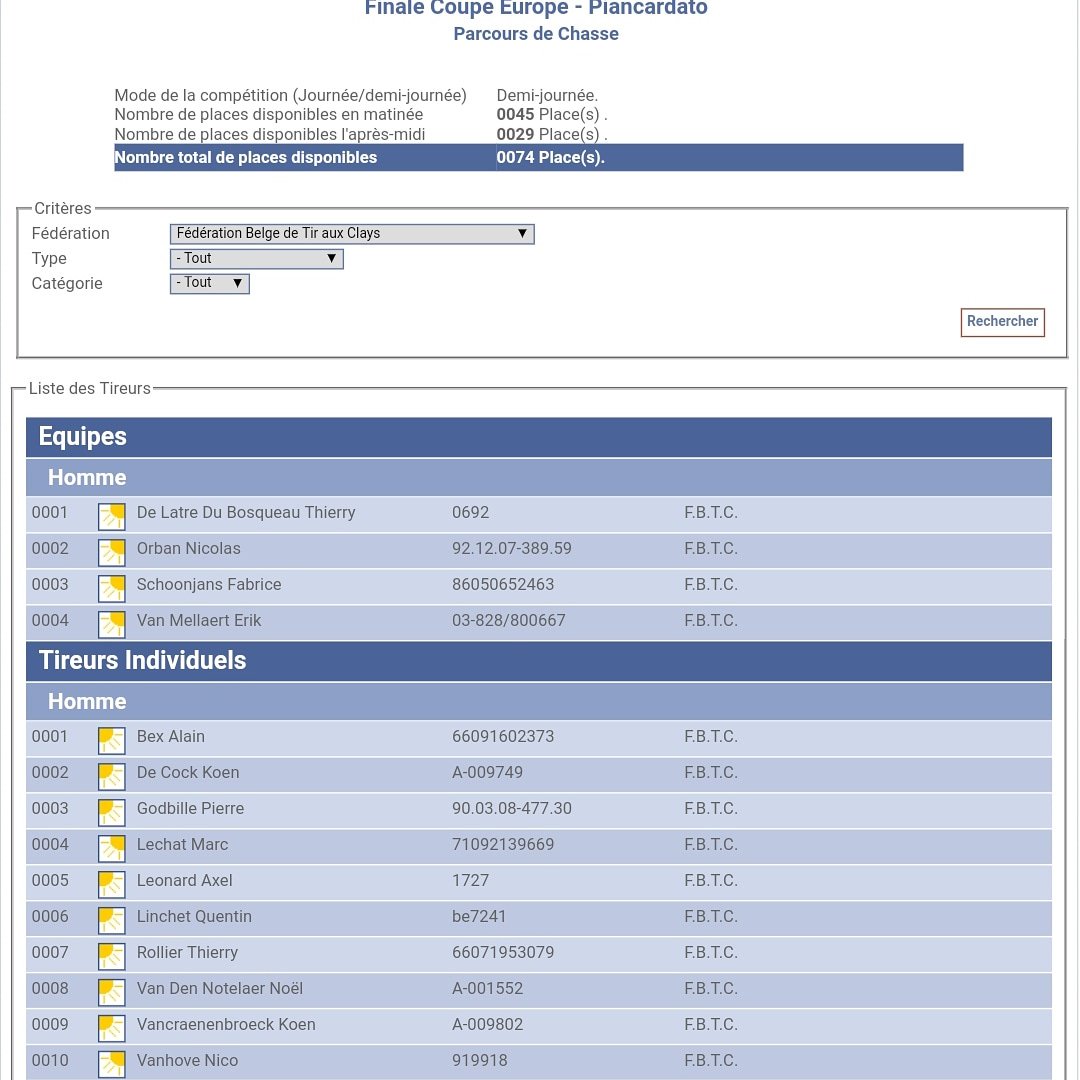
Task: Click license number 66091602373
Action: coord(503,736)
